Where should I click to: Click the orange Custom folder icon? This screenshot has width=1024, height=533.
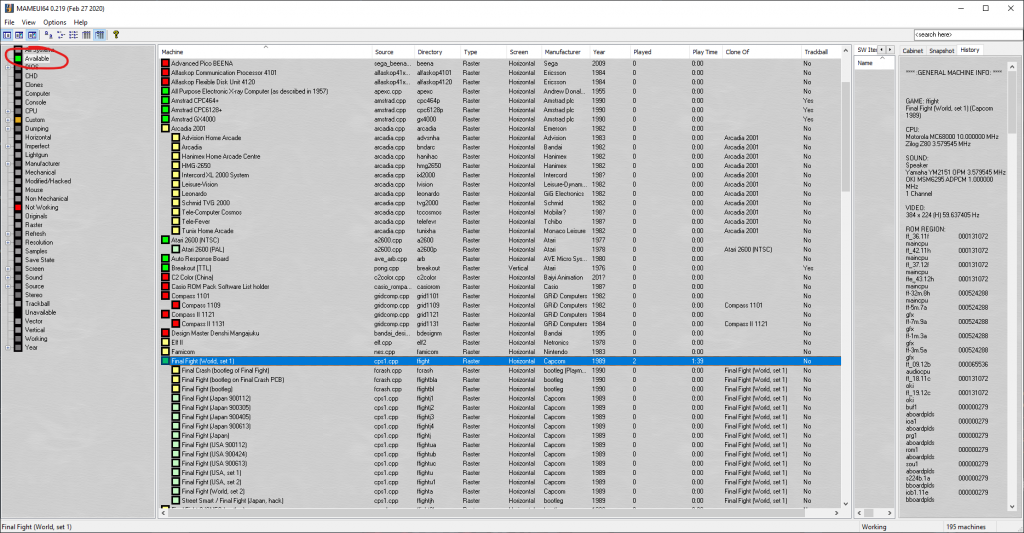(x=18, y=120)
